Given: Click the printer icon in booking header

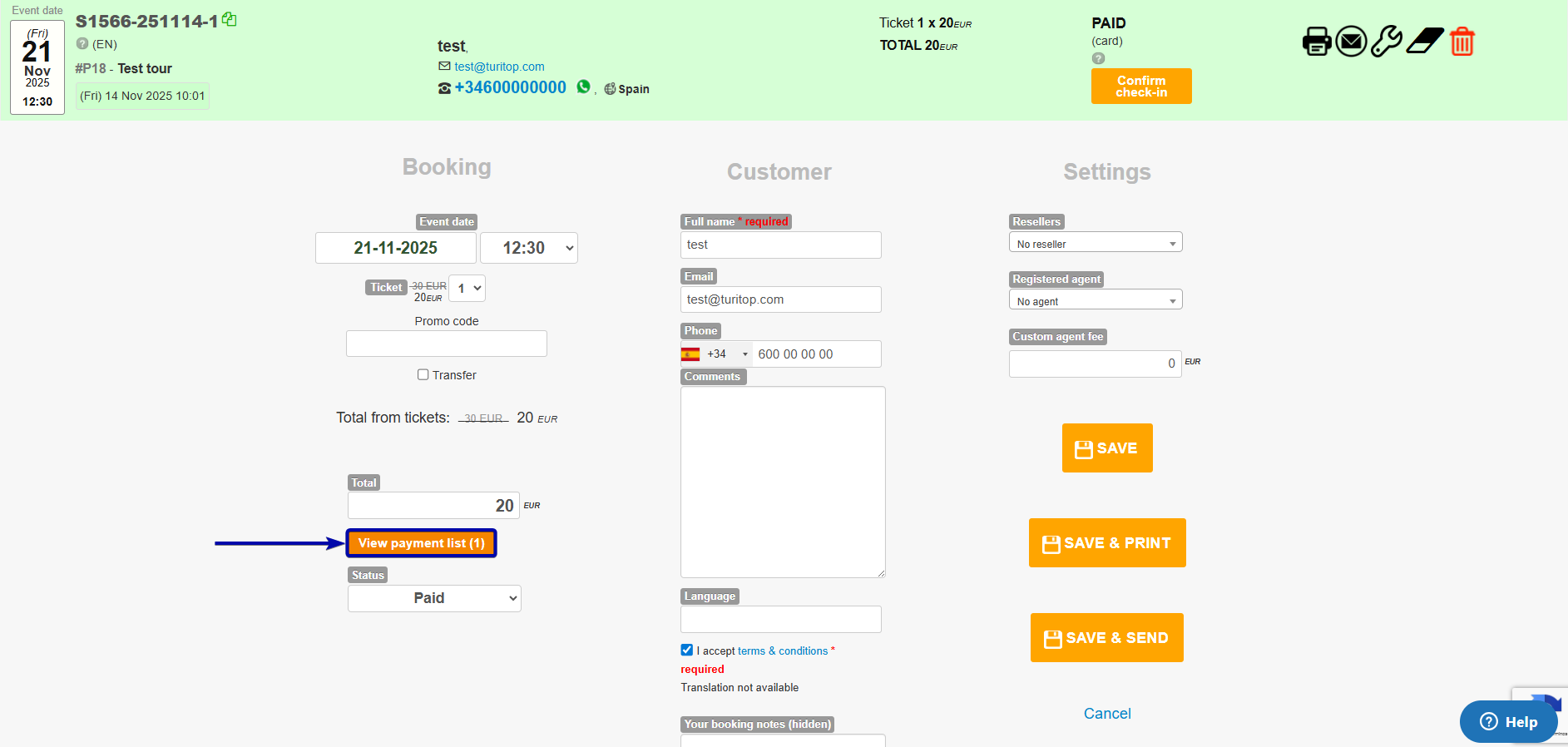Looking at the screenshot, I should [1316, 41].
